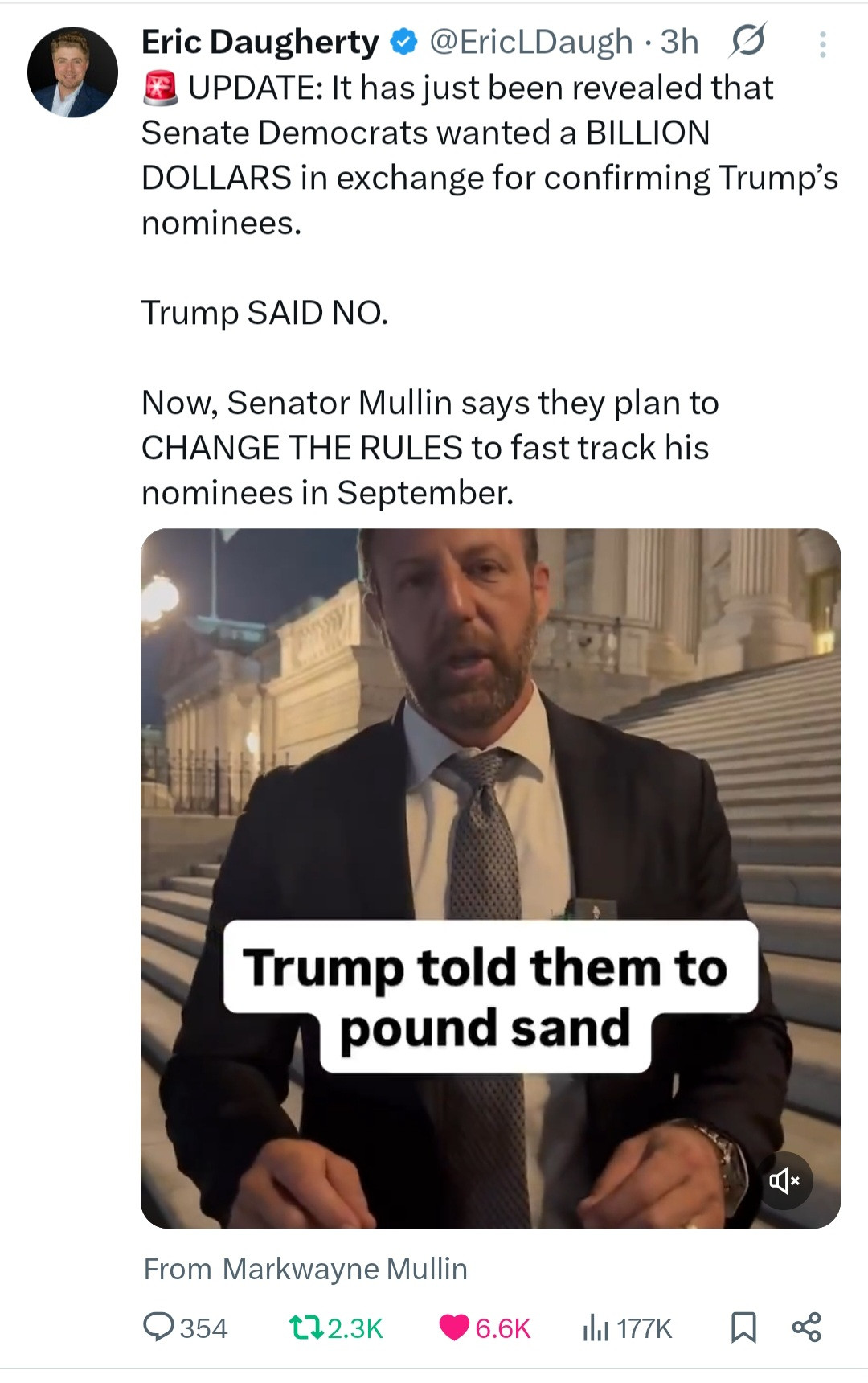The image size is (868, 1383).
Task: Share the post via share icon
Action: [x=806, y=1327]
